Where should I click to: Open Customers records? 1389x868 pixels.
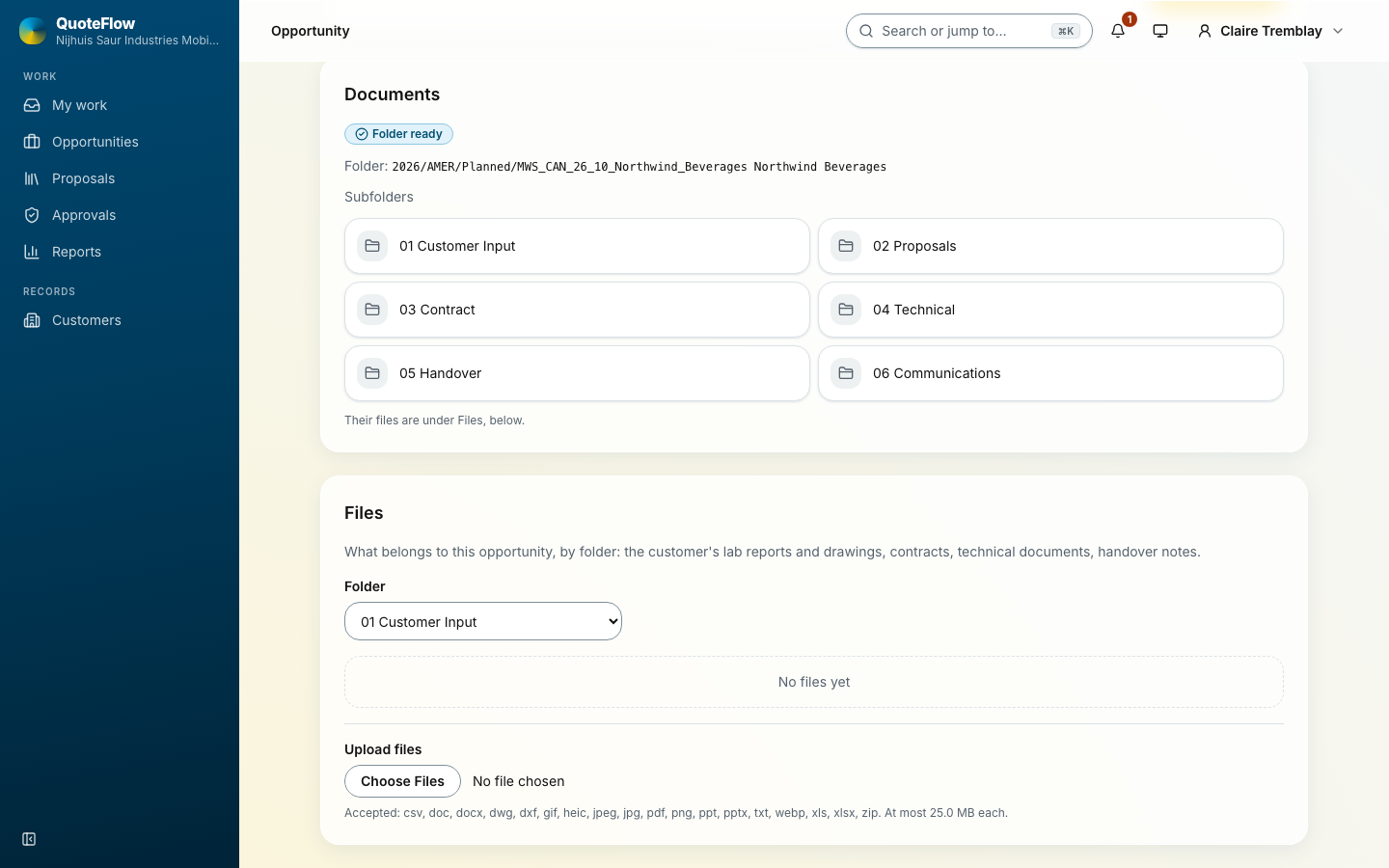[120, 320]
